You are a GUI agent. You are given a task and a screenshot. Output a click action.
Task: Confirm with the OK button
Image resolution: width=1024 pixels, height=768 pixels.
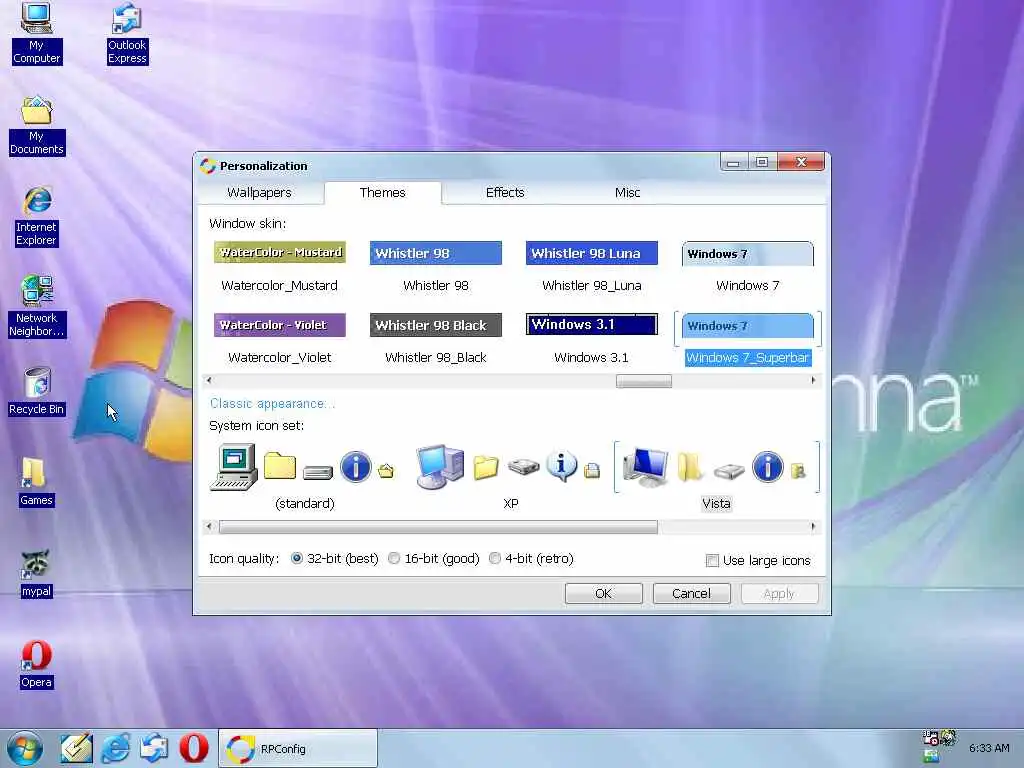[603, 593]
